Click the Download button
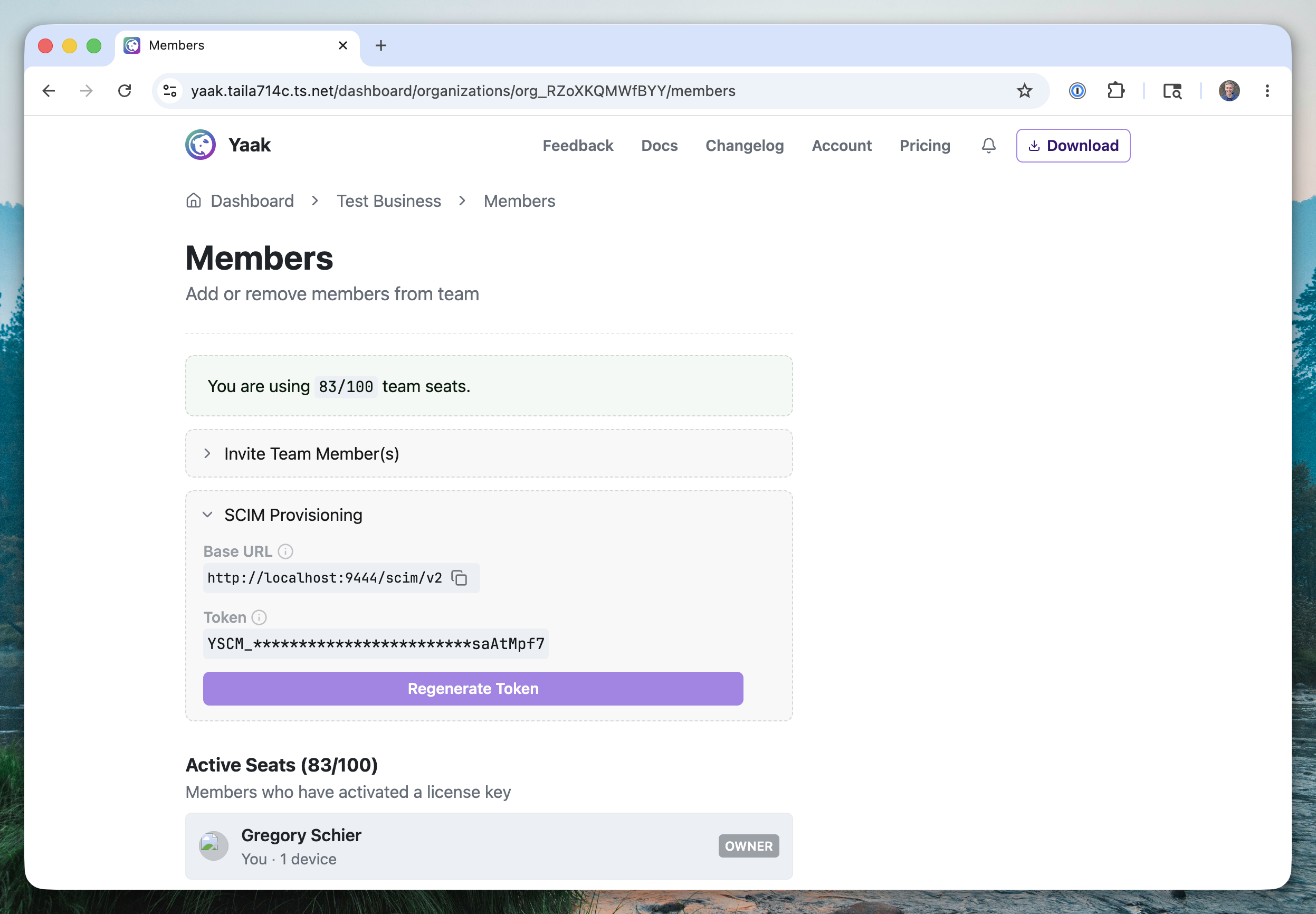The width and height of the screenshot is (1316, 914). [x=1073, y=146]
